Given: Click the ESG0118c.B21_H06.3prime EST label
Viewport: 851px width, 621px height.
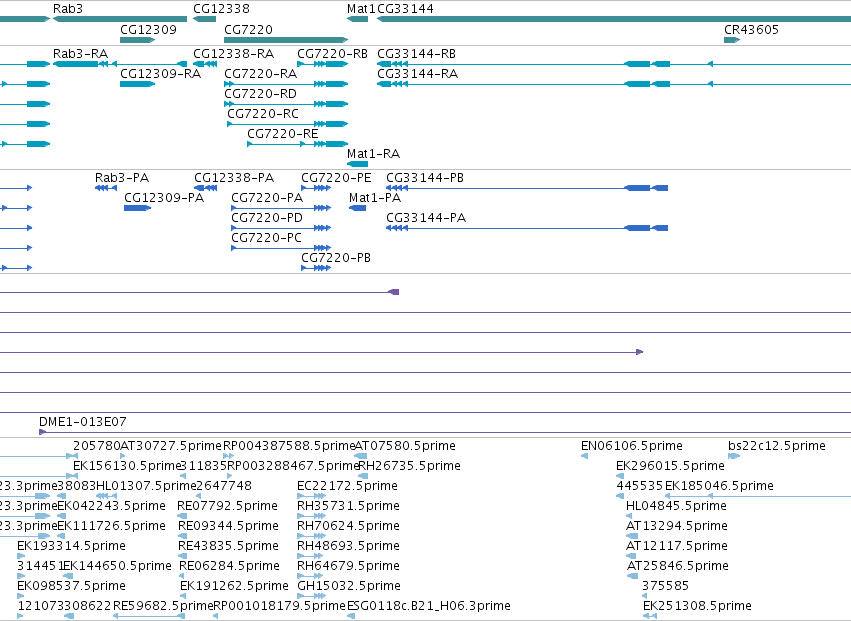Looking at the screenshot, I should click(x=429, y=605).
